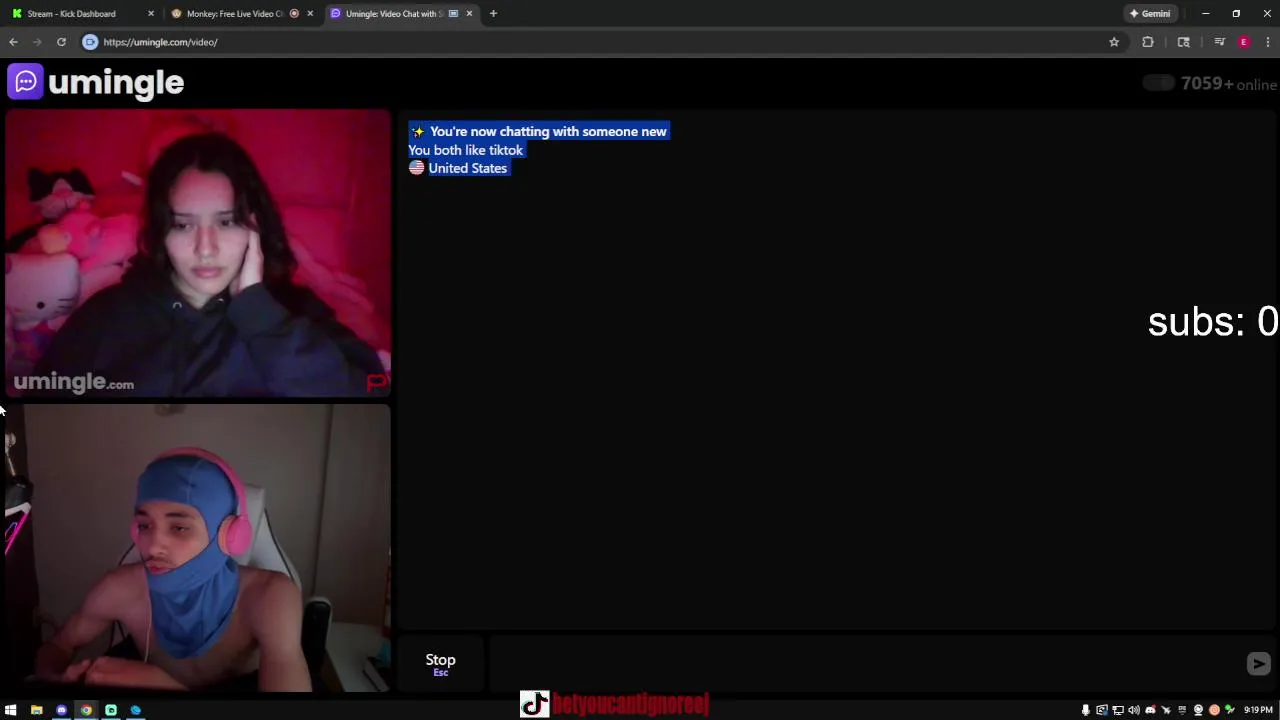
Task: Click your own webcam preview
Action: (198, 548)
